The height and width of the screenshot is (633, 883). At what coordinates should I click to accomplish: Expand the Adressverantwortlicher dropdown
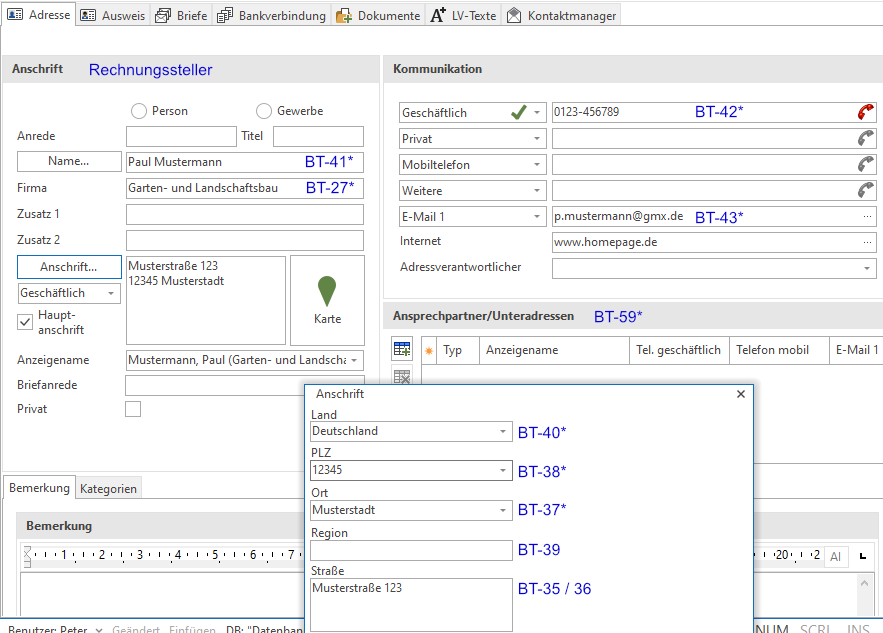click(867, 269)
